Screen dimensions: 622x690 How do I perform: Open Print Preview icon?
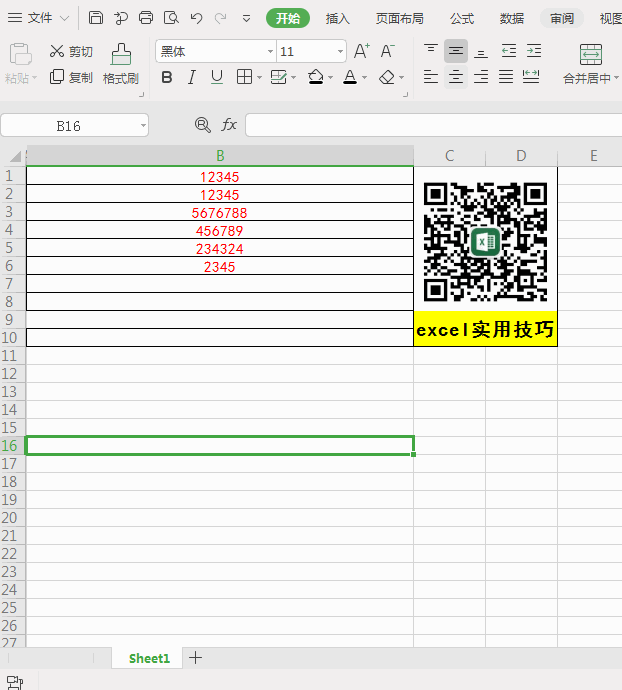171,18
